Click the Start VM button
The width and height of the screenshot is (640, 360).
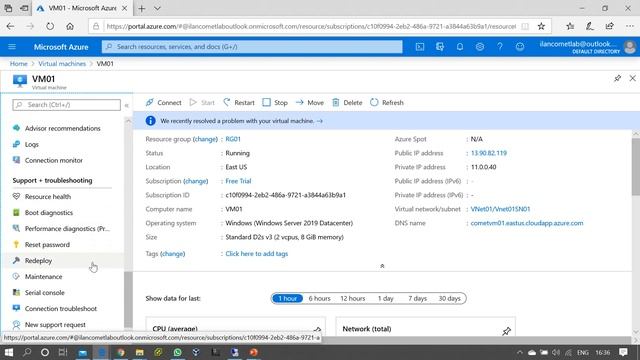[x=202, y=102]
